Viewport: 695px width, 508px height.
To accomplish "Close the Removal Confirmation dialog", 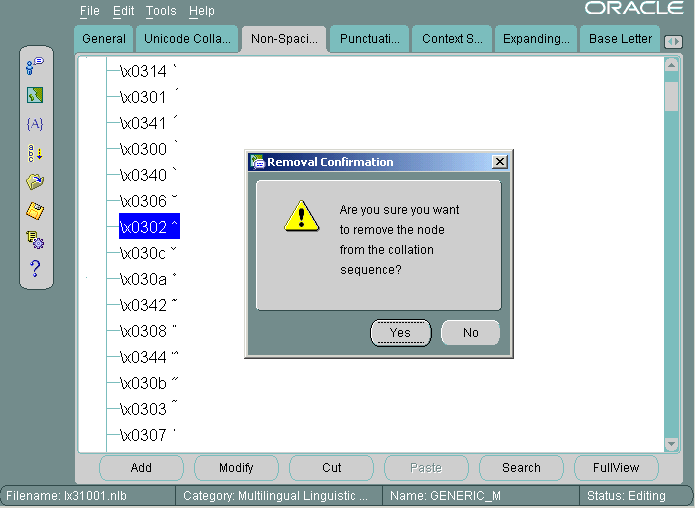I will tap(500, 162).
